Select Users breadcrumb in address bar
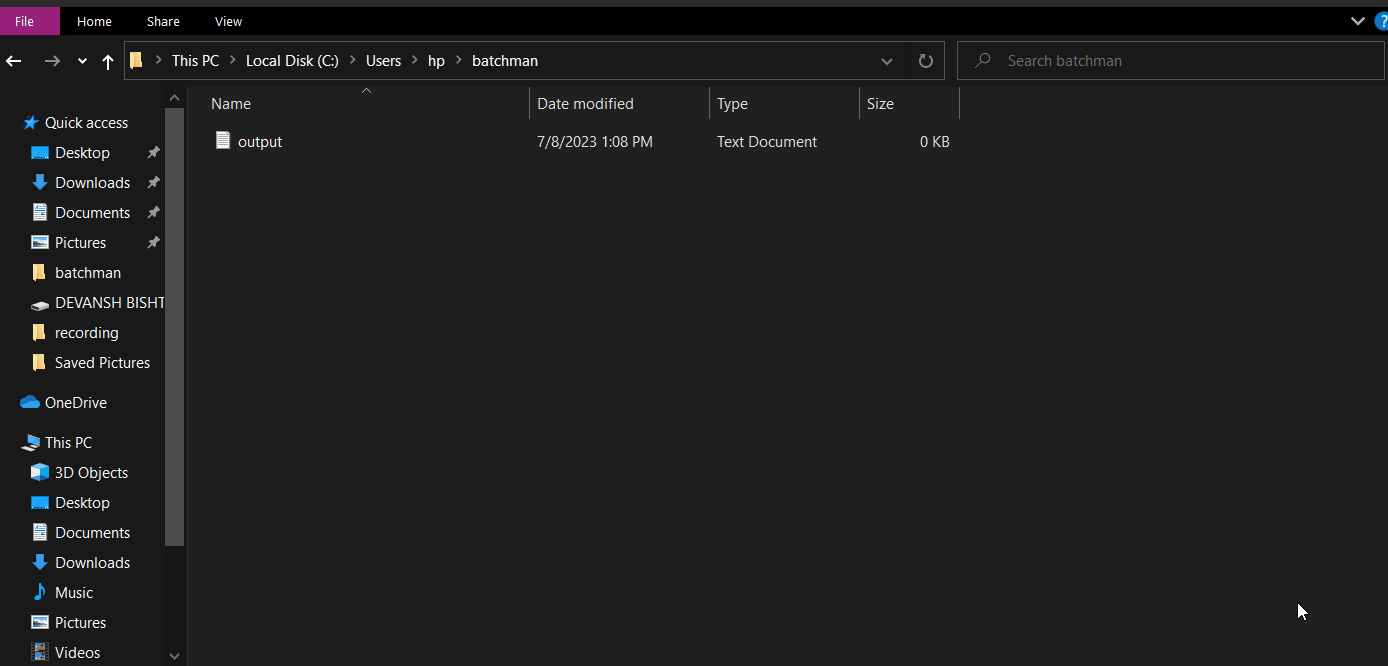Viewport: 1388px width, 666px height. 383,61
